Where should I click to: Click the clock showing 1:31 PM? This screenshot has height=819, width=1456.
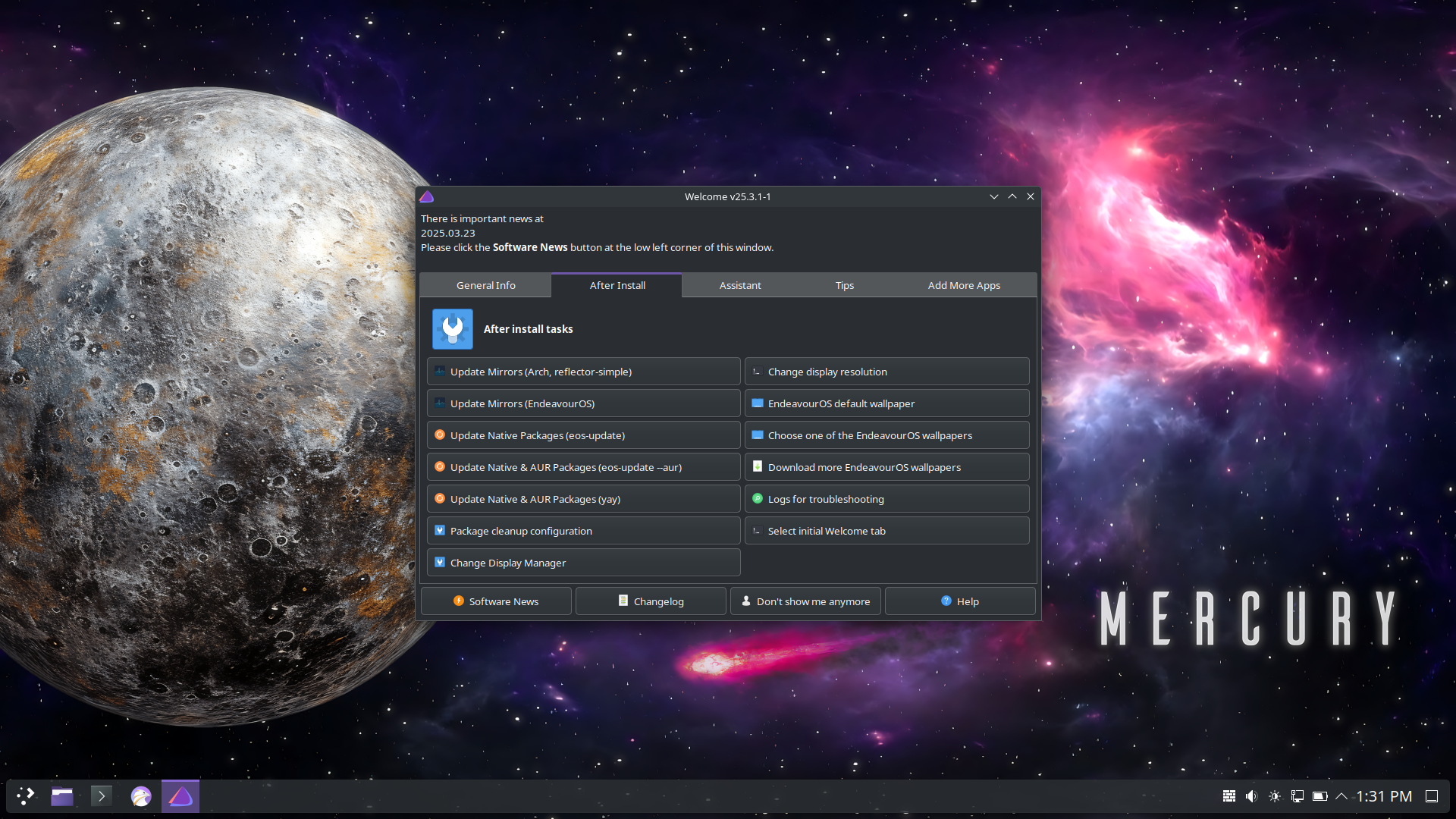1384,796
